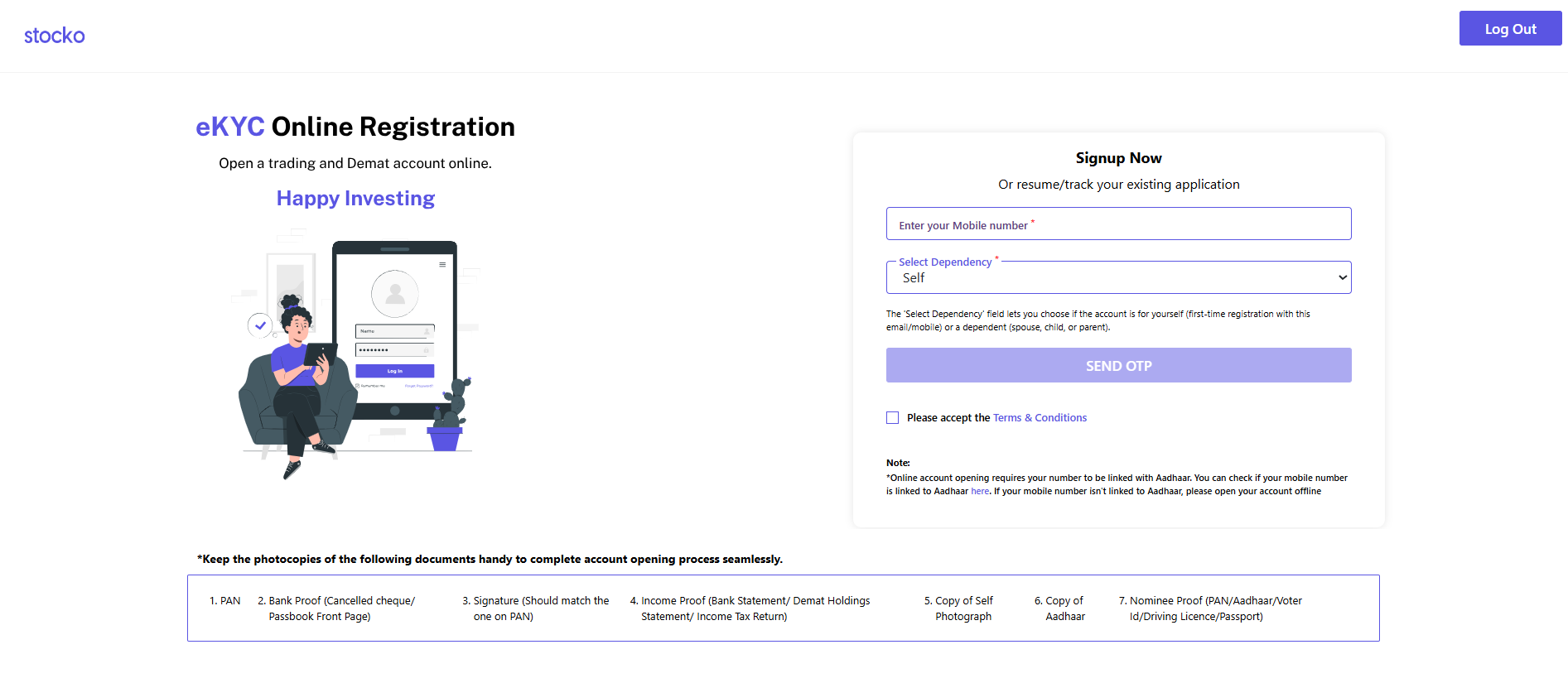Click the stocko logo
Screen dimensions: 1568x683
pyautogui.click(x=55, y=36)
